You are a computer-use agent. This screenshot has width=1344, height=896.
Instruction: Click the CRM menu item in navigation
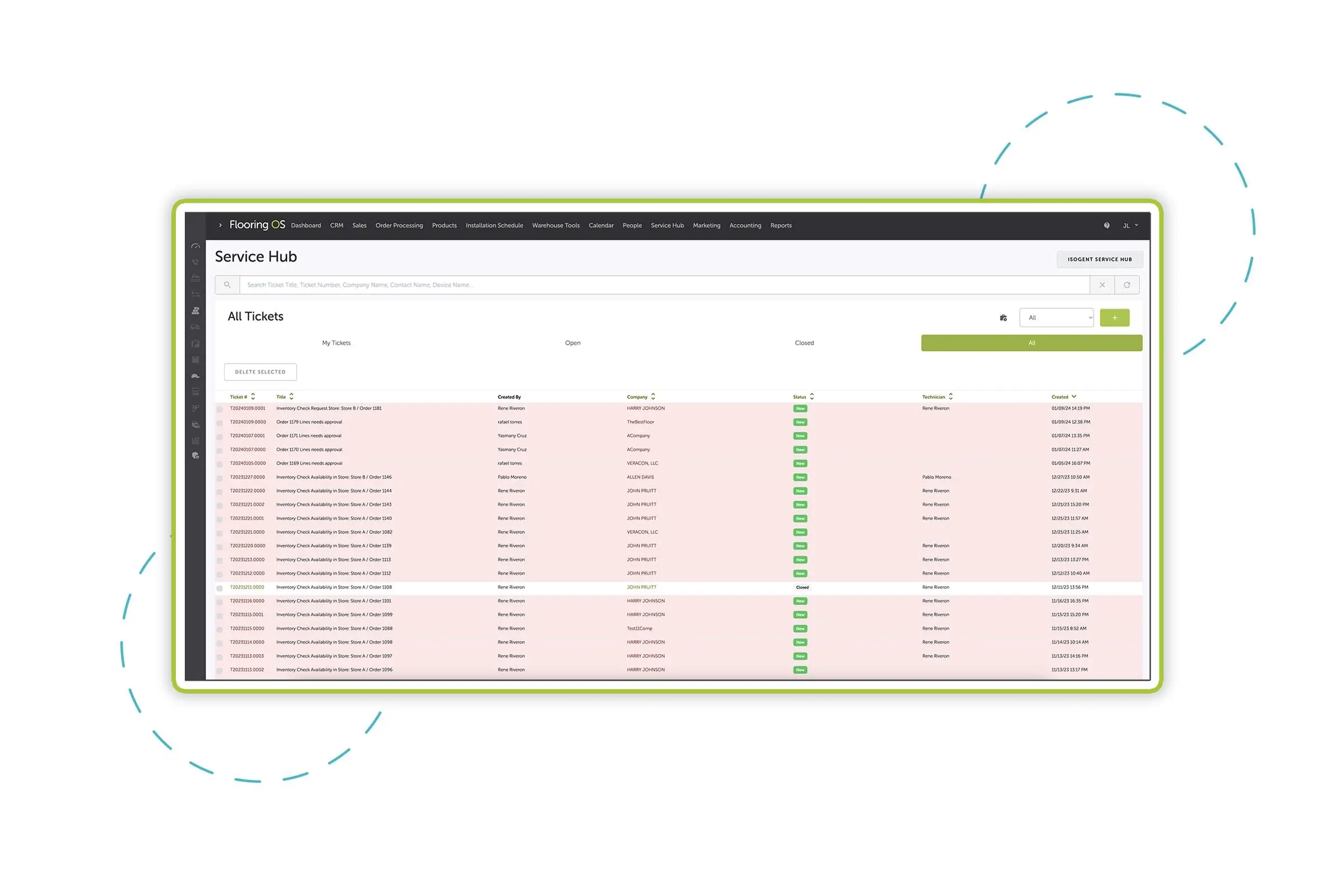click(x=337, y=225)
